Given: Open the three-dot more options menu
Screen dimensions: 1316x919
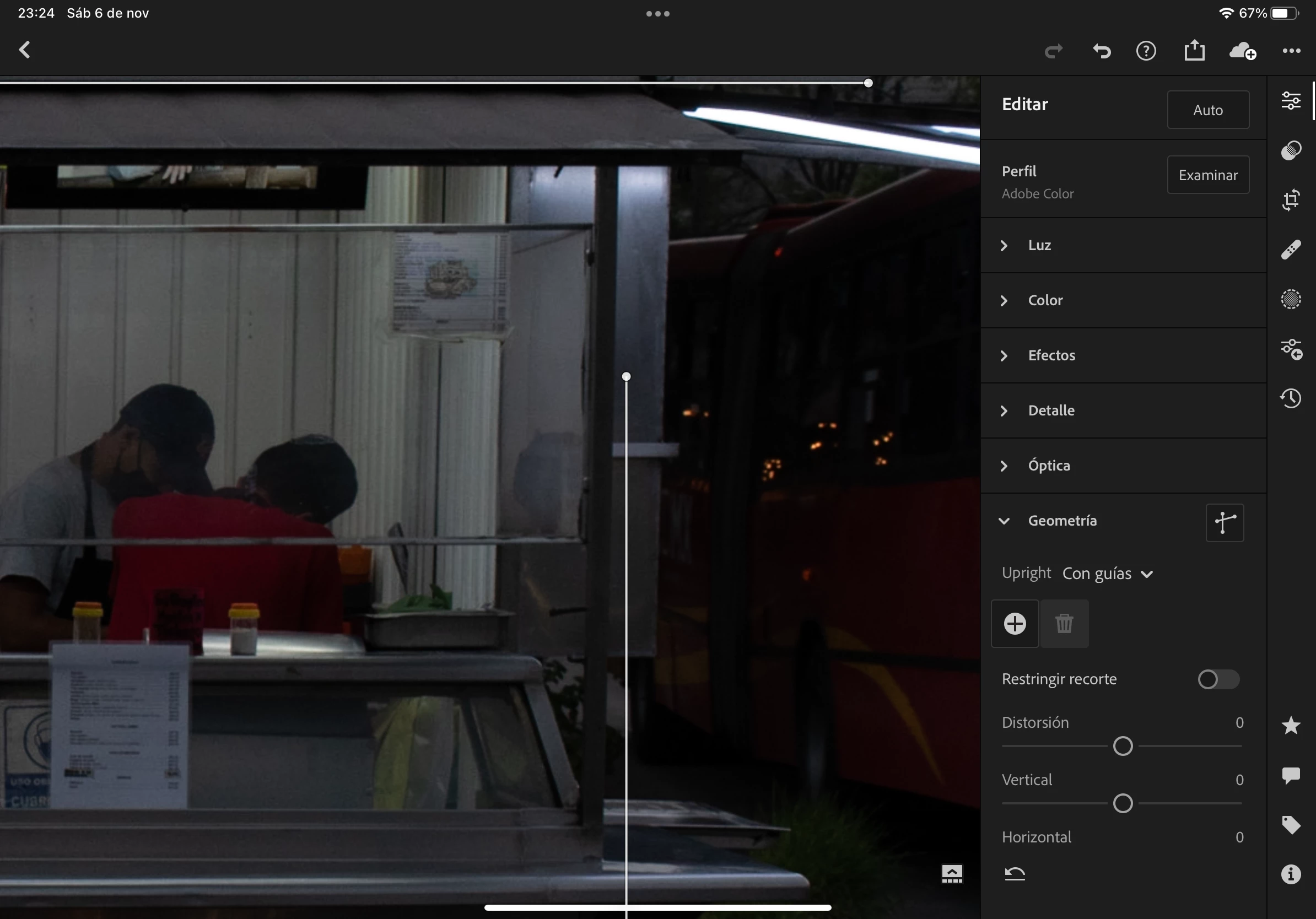Looking at the screenshot, I should [1291, 51].
